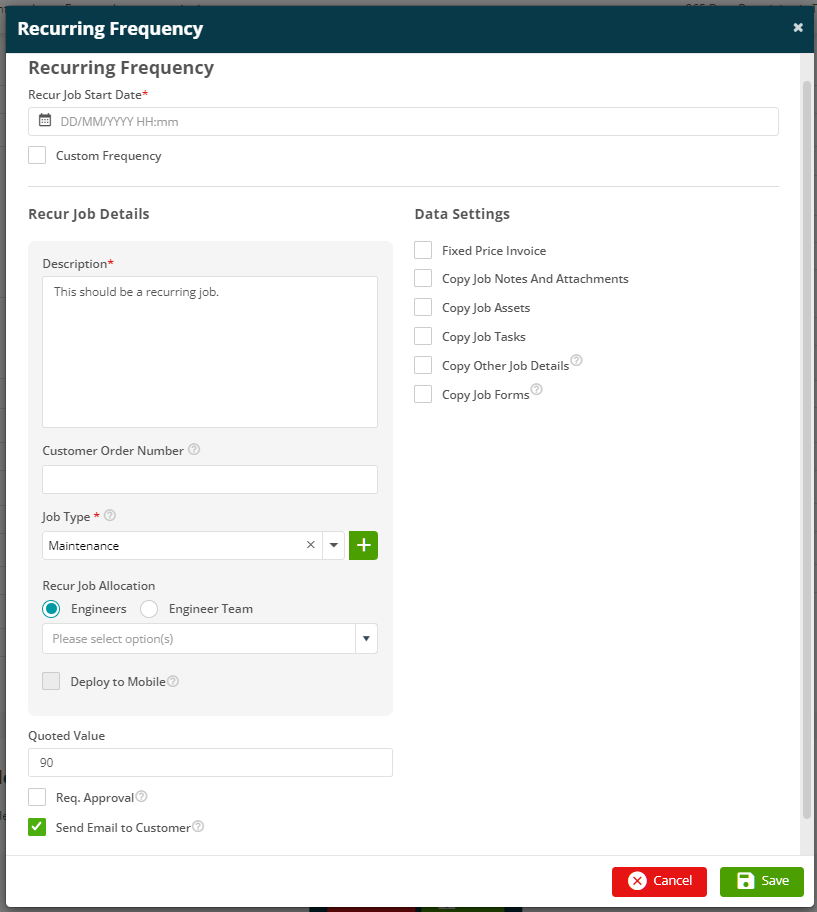
Task: Click help icon next to Send Email to Customer
Action: (x=198, y=826)
